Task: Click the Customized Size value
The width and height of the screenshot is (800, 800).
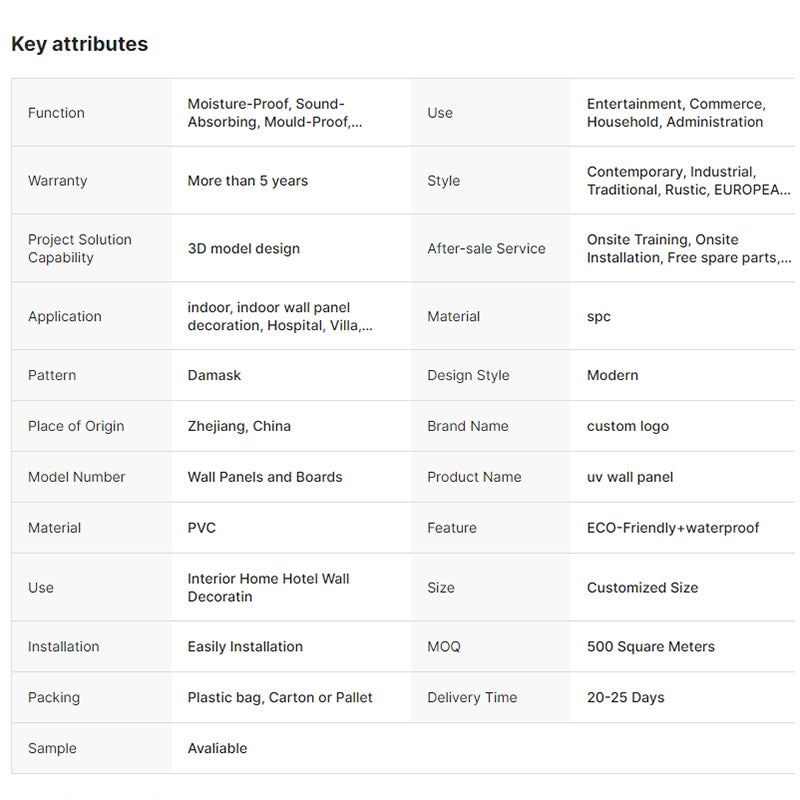Action: coord(642,588)
